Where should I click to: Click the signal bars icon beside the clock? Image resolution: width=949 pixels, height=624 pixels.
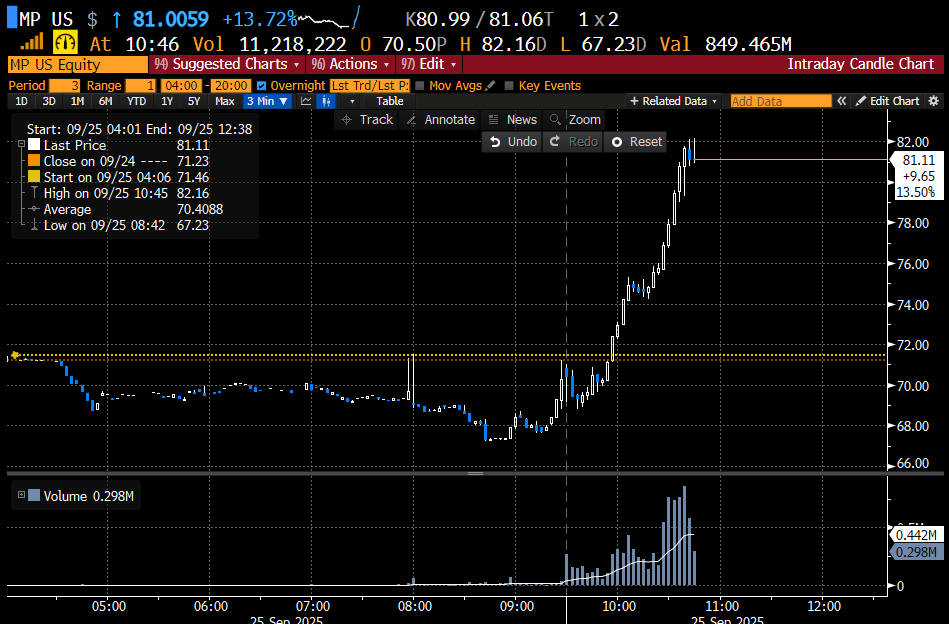[x=31, y=42]
